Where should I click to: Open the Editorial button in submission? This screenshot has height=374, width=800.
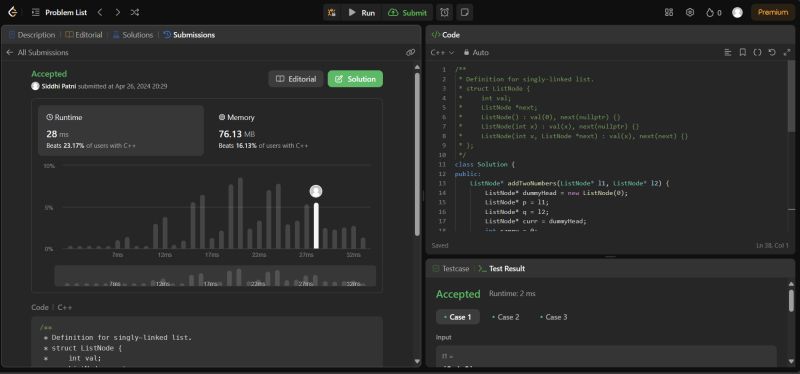coord(296,79)
